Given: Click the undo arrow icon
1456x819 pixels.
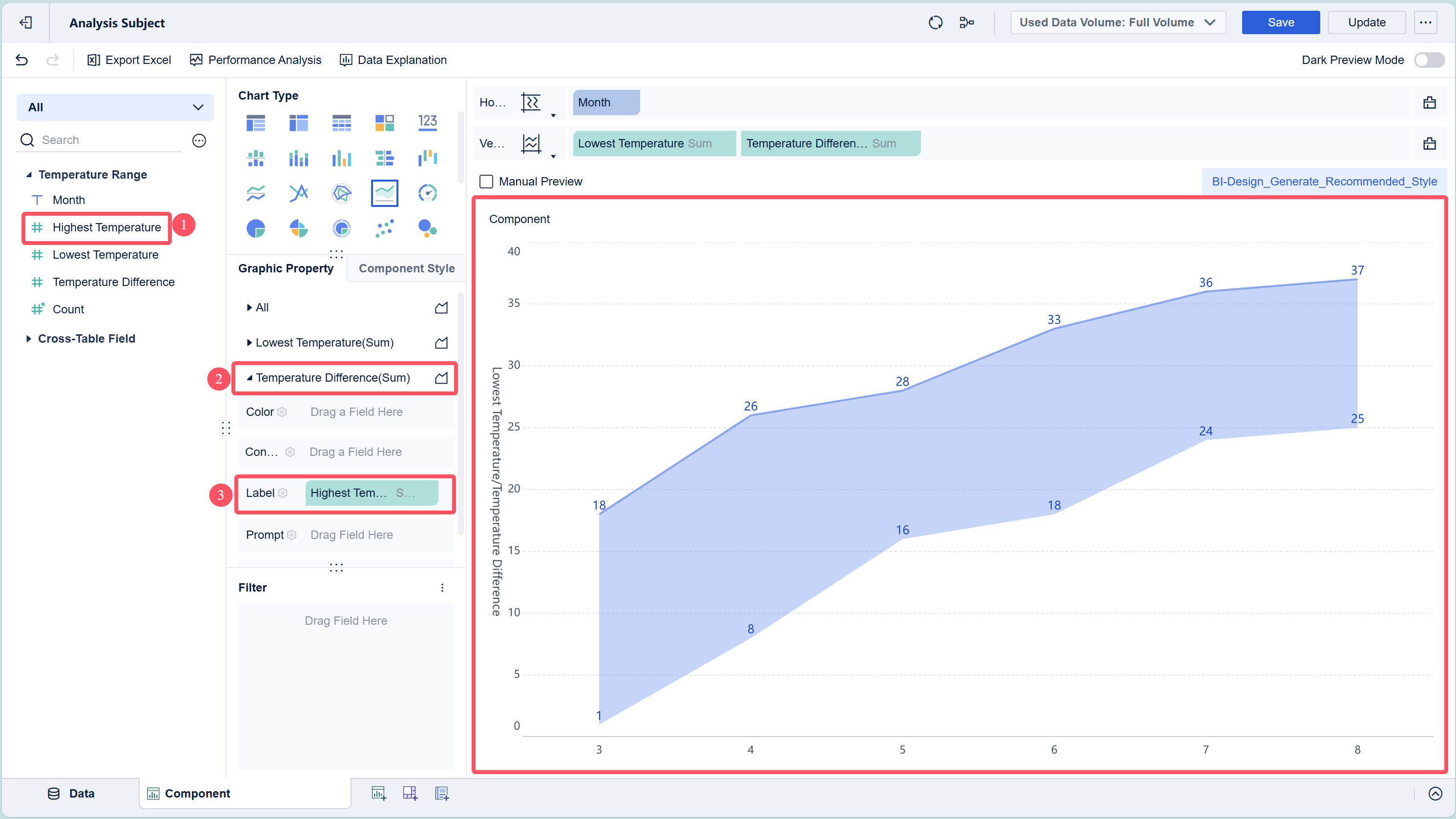Looking at the screenshot, I should (x=21, y=60).
